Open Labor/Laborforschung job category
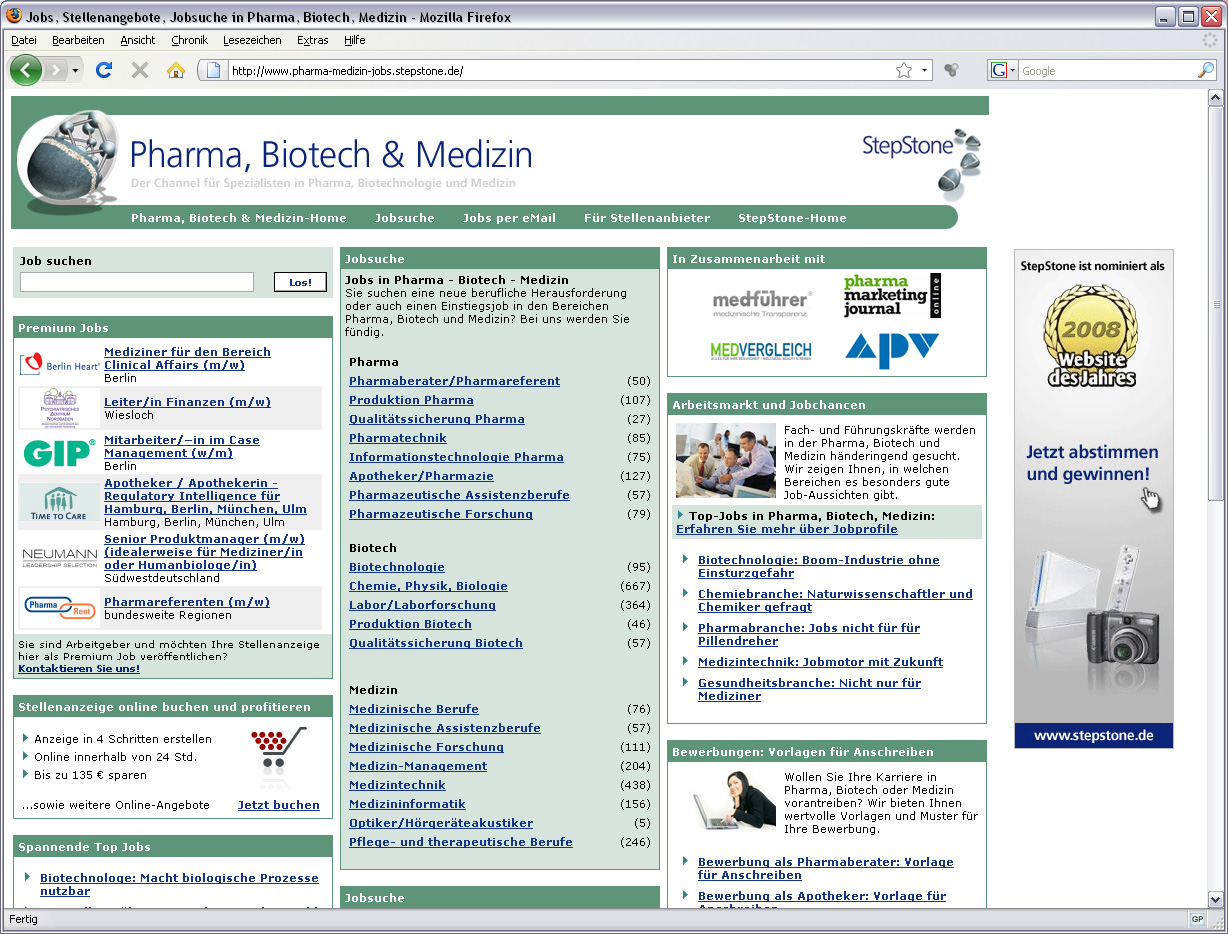Viewport: 1228px width, 934px height. (x=422, y=605)
